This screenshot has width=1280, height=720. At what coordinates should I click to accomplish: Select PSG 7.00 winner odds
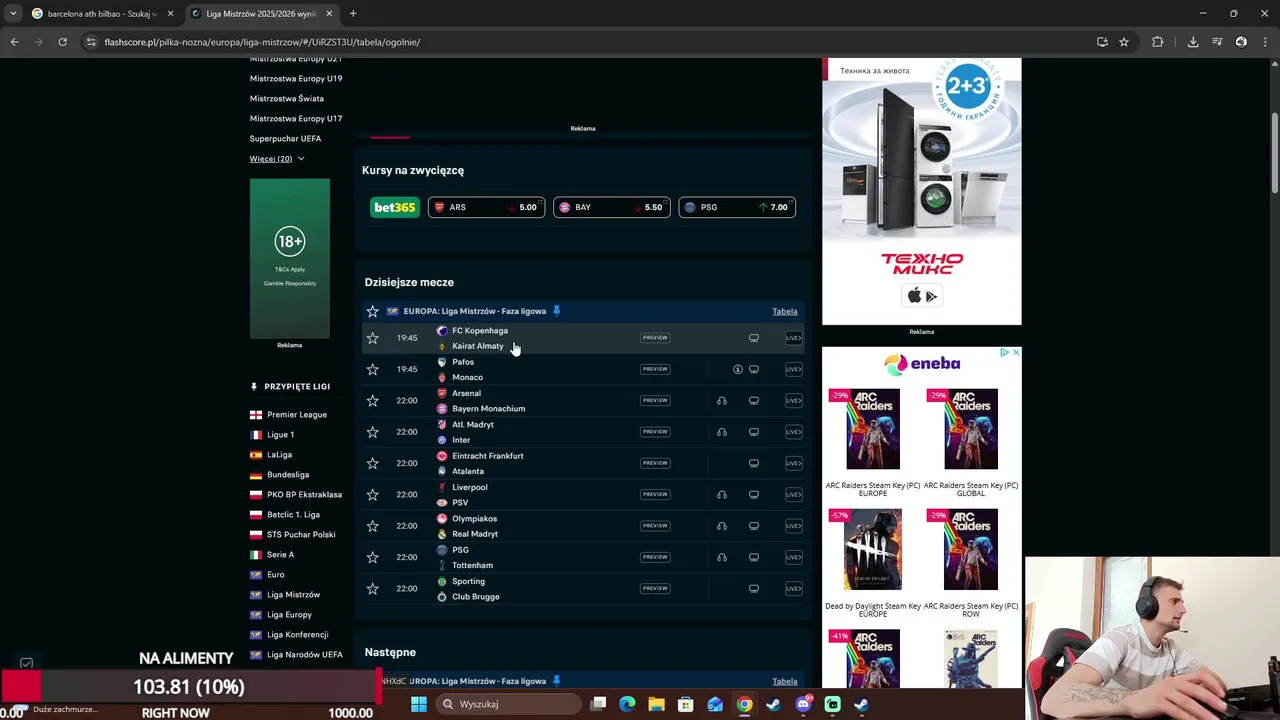(737, 207)
